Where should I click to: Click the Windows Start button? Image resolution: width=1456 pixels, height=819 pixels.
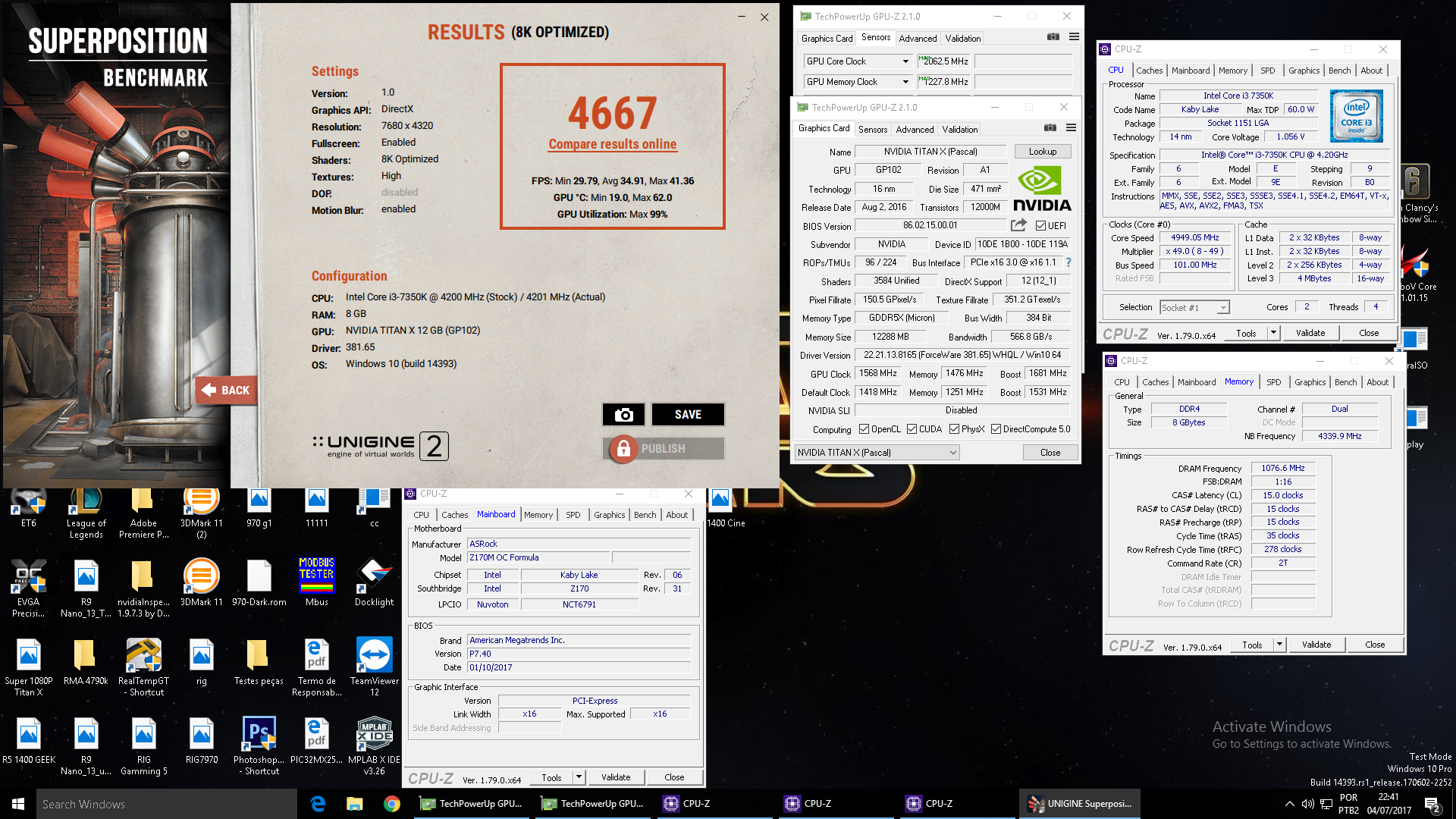[18, 804]
